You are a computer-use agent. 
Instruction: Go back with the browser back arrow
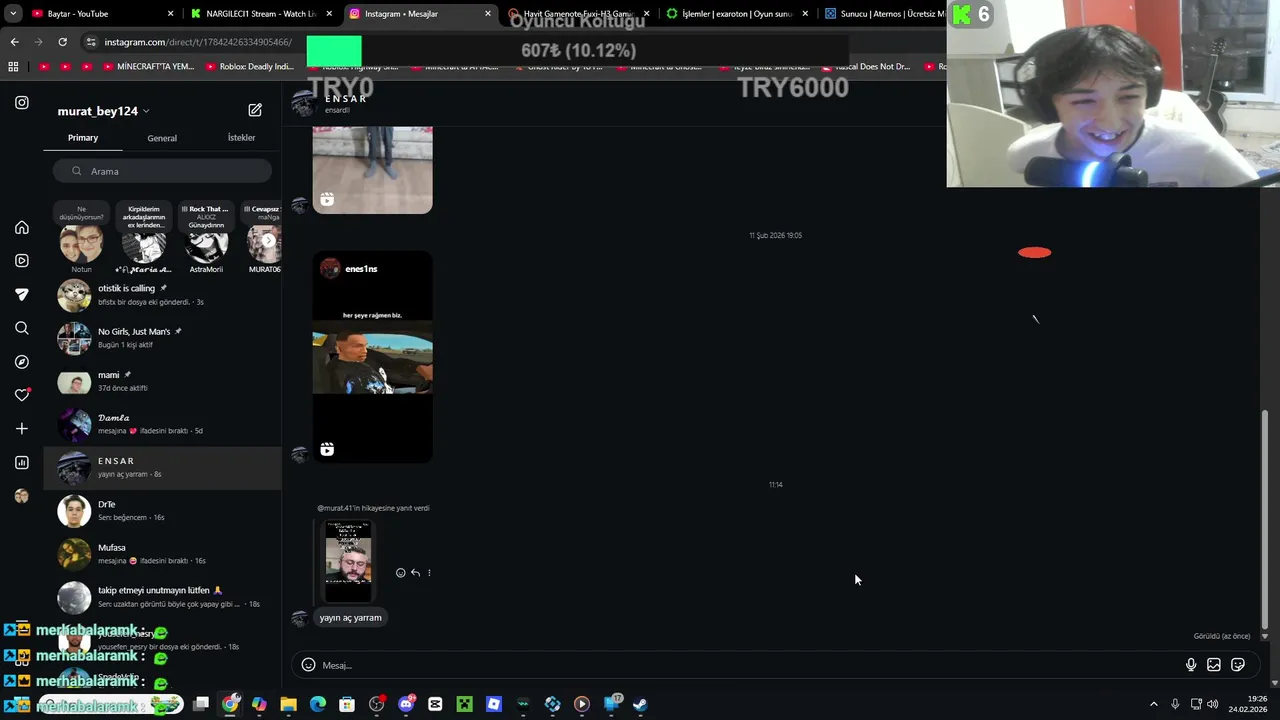(x=14, y=42)
